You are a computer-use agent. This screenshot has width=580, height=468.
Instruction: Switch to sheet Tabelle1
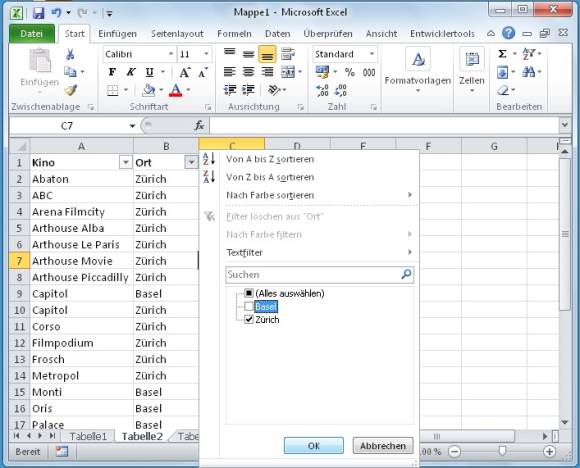point(88,436)
